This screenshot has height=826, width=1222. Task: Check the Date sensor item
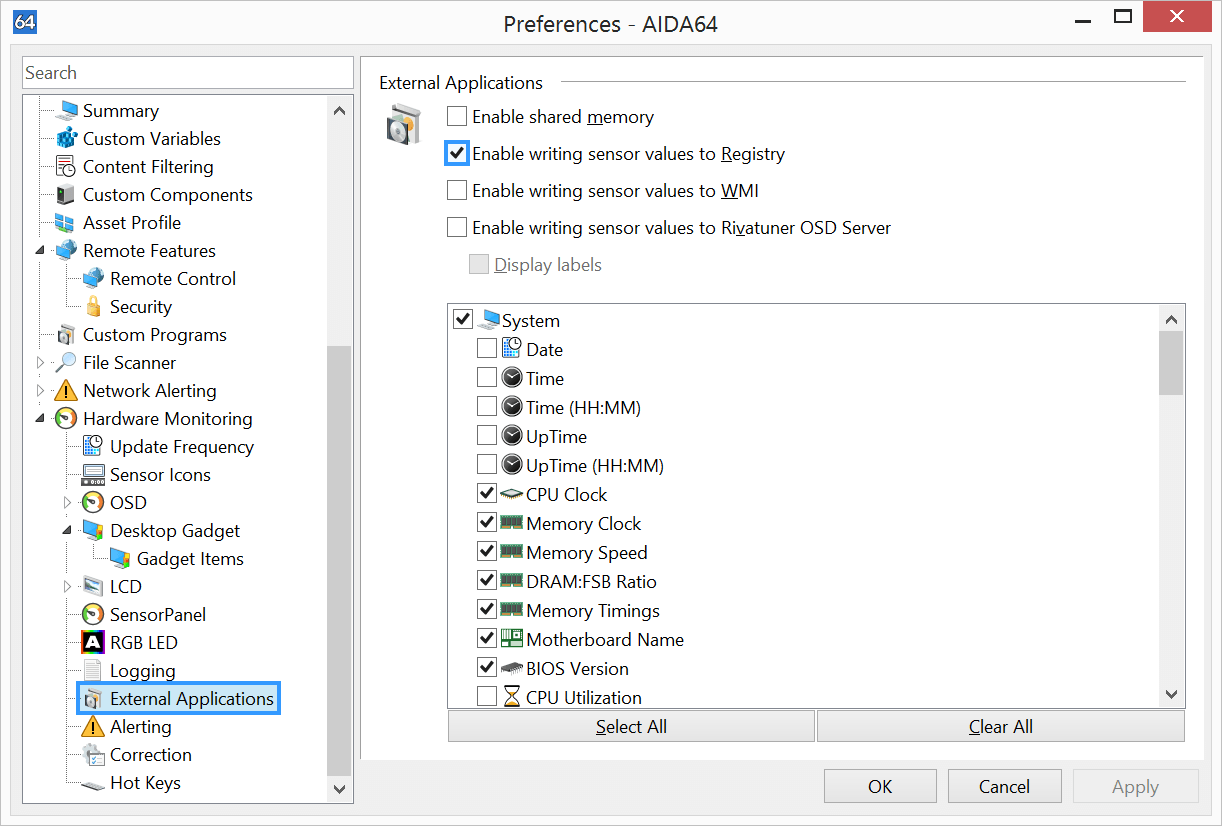(487, 349)
